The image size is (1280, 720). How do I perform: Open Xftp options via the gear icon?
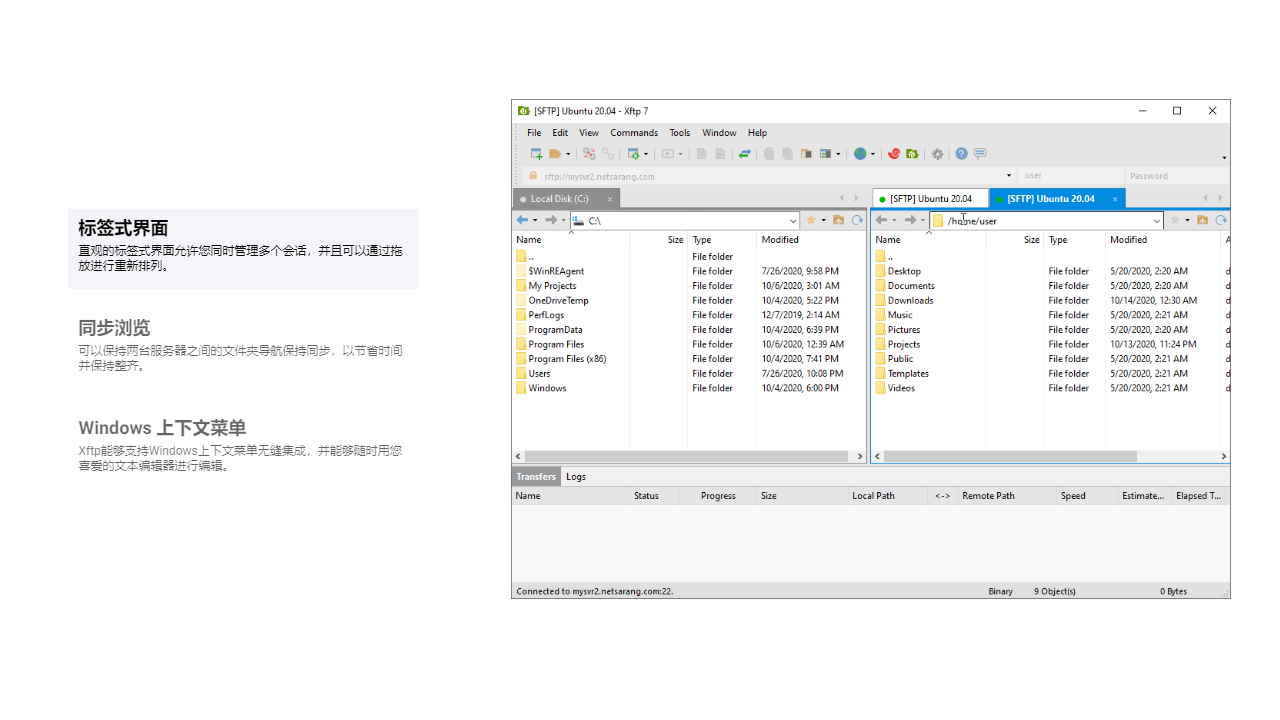pyautogui.click(x=937, y=153)
